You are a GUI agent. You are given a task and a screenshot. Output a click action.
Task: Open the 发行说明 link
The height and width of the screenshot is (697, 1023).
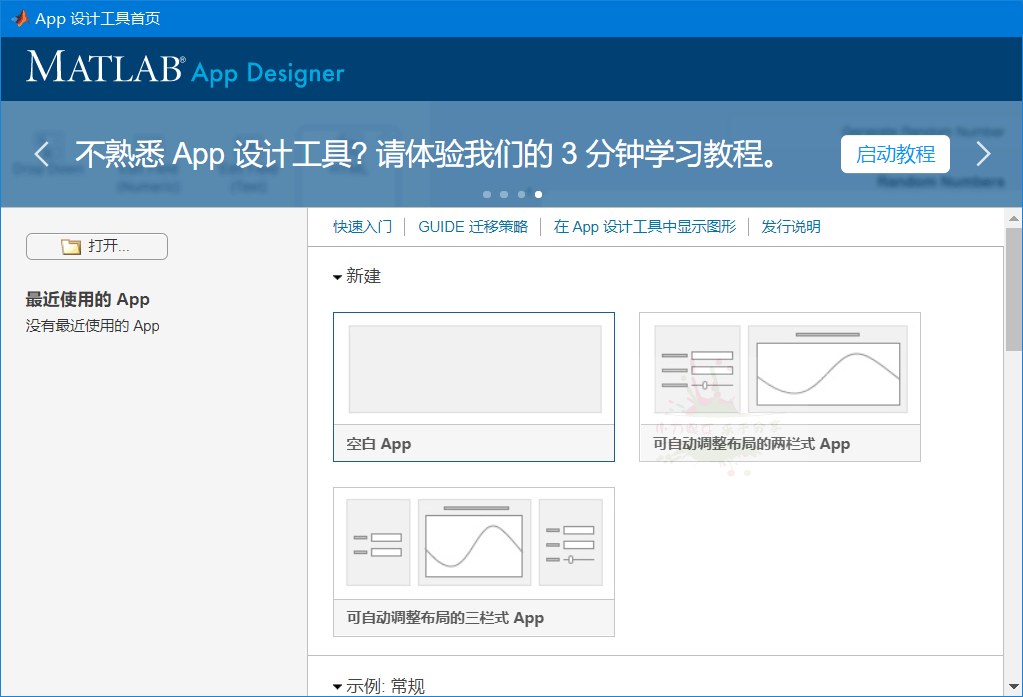(x=790, y=227)
